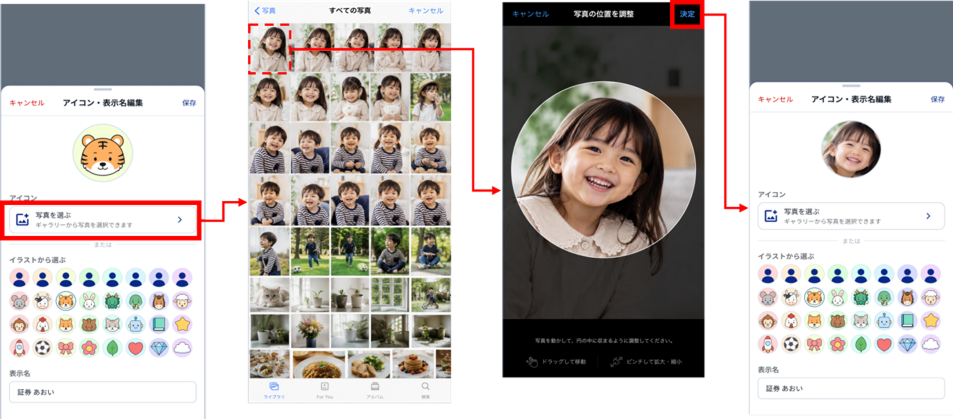The image size is (953, 419).
Task: Select the green leaf illustration on the photo-avatar screen
Action: 861,344
